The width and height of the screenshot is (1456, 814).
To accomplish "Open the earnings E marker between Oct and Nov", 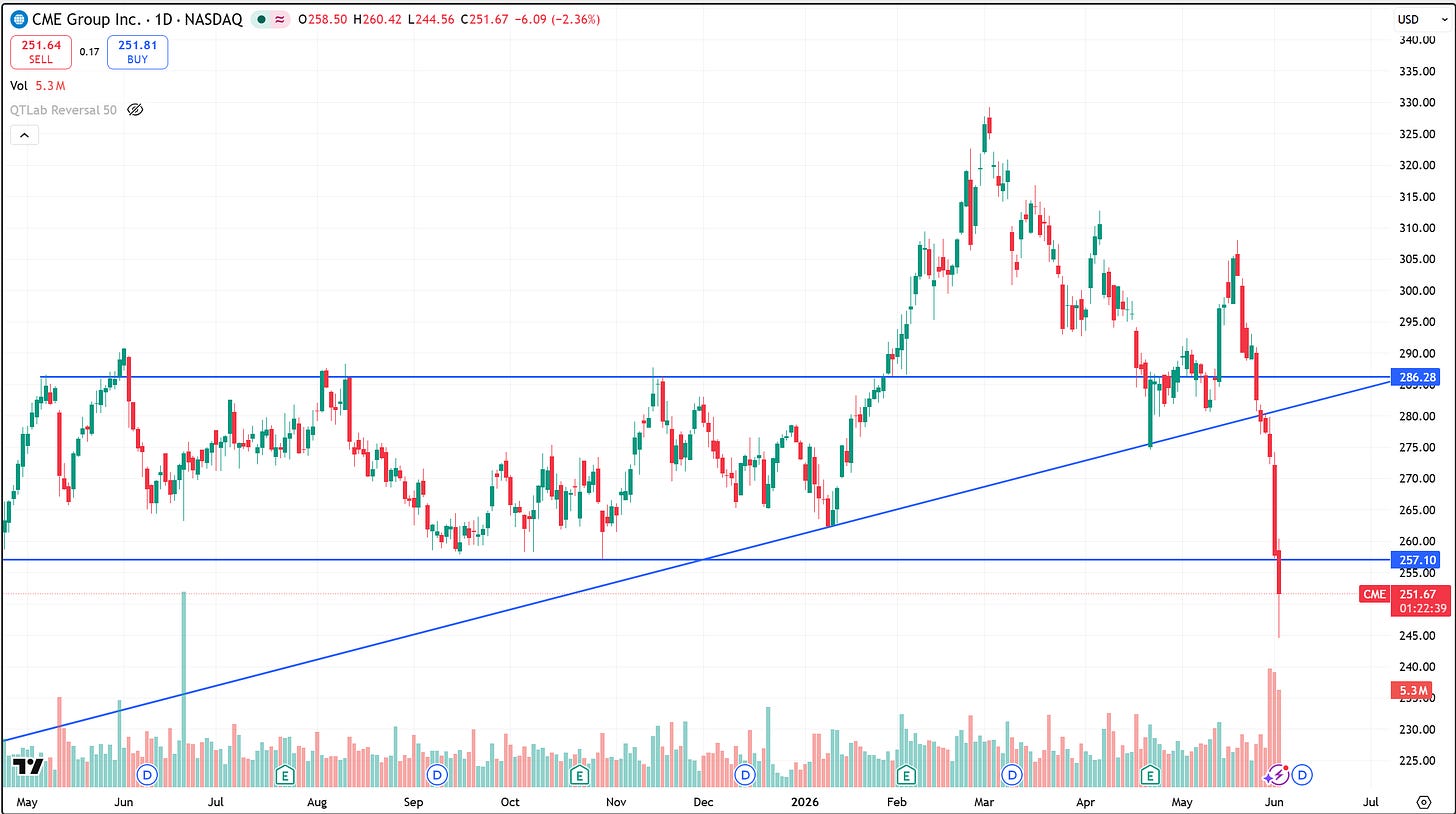I will (x=578, y=775).
